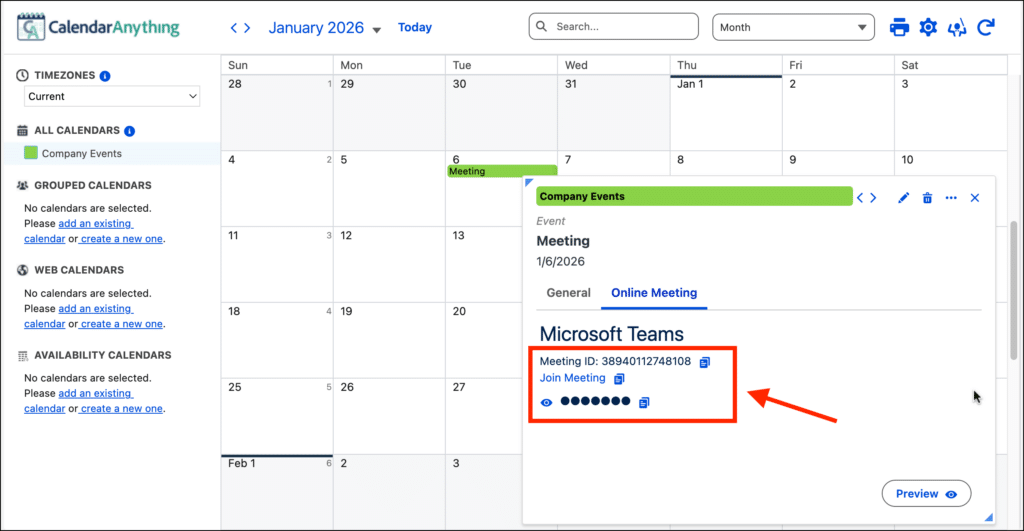Copy the hidden meeting password
This screenshot has width=1024, height=531.
[x=644, y=402]
